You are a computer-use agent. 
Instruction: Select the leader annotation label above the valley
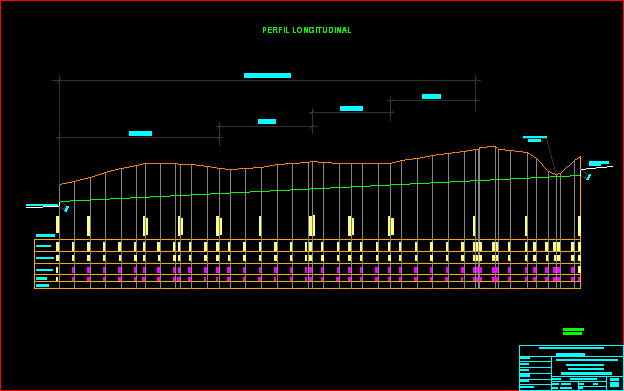tap(534, 139)
